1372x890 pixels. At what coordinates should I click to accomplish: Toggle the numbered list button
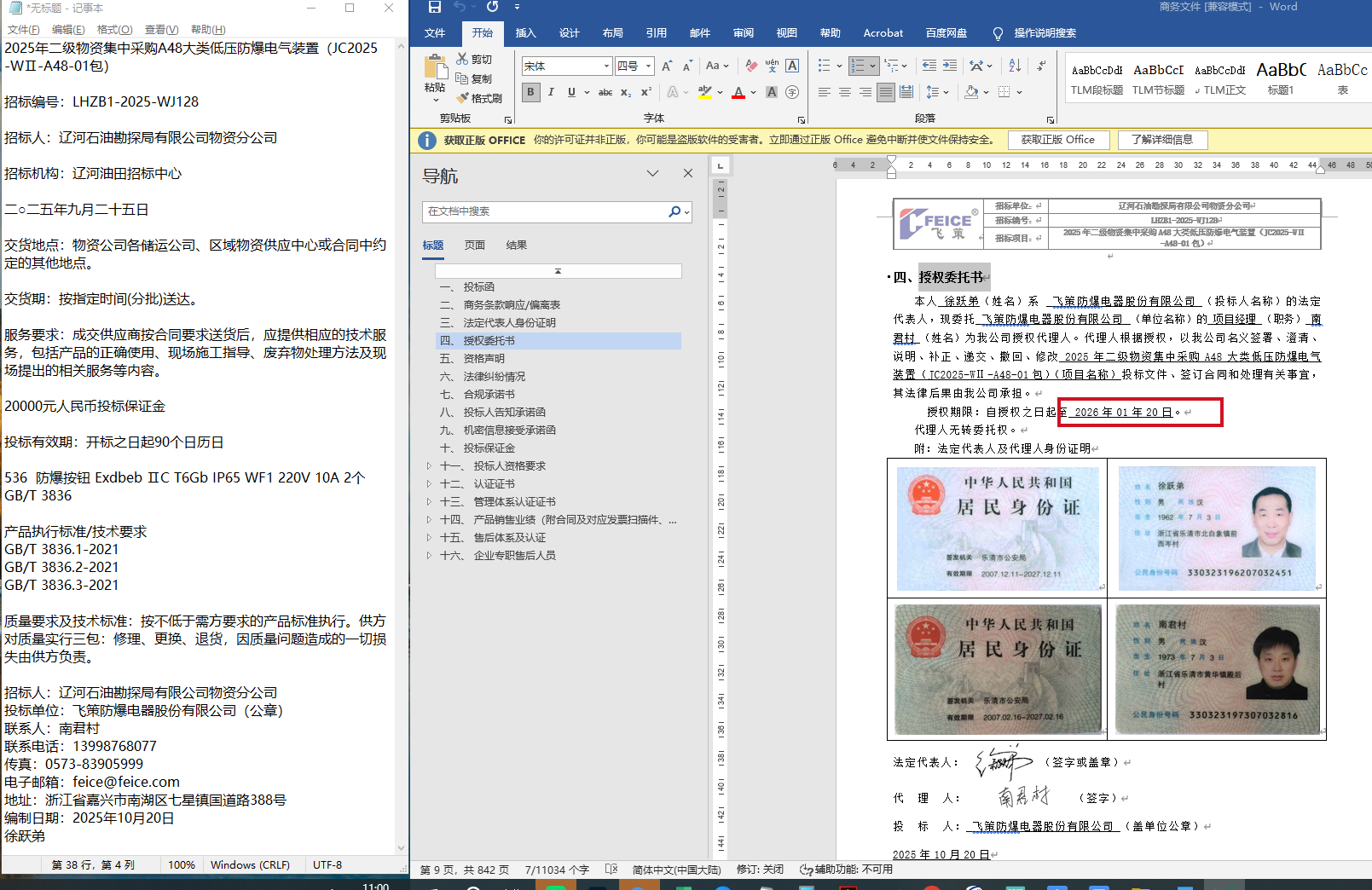tap(858, 66)
